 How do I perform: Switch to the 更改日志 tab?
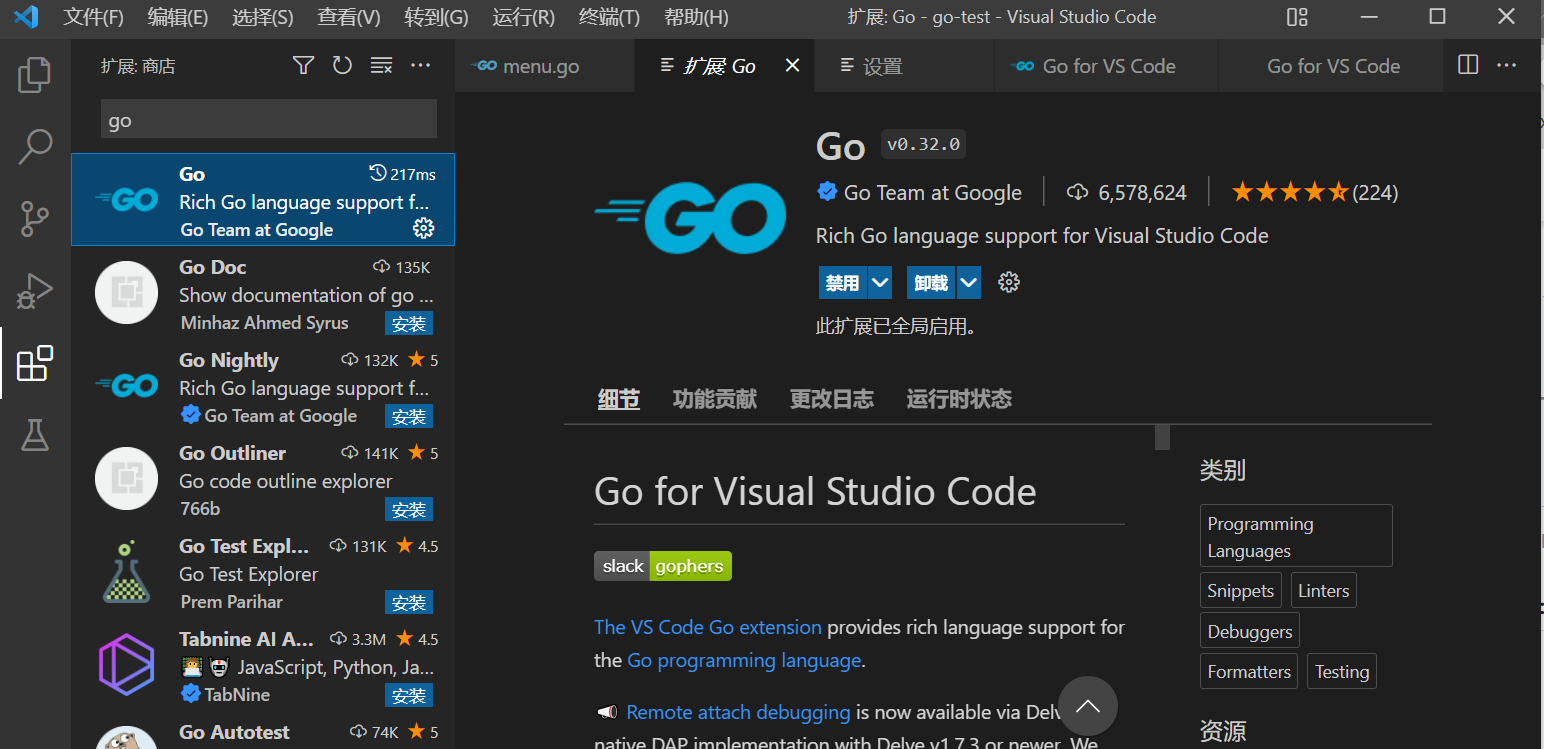click(x=831, y=400)
